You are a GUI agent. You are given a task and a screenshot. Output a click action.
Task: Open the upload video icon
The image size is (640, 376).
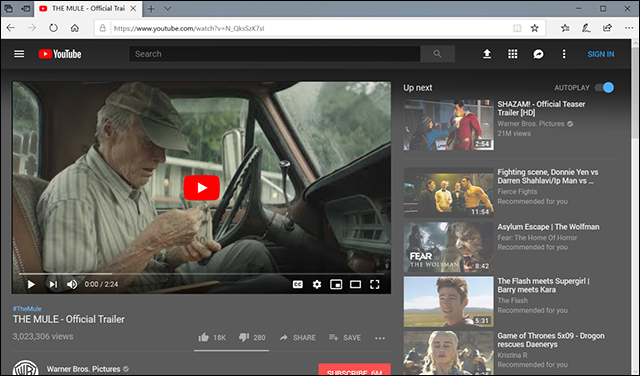(487, 54)
